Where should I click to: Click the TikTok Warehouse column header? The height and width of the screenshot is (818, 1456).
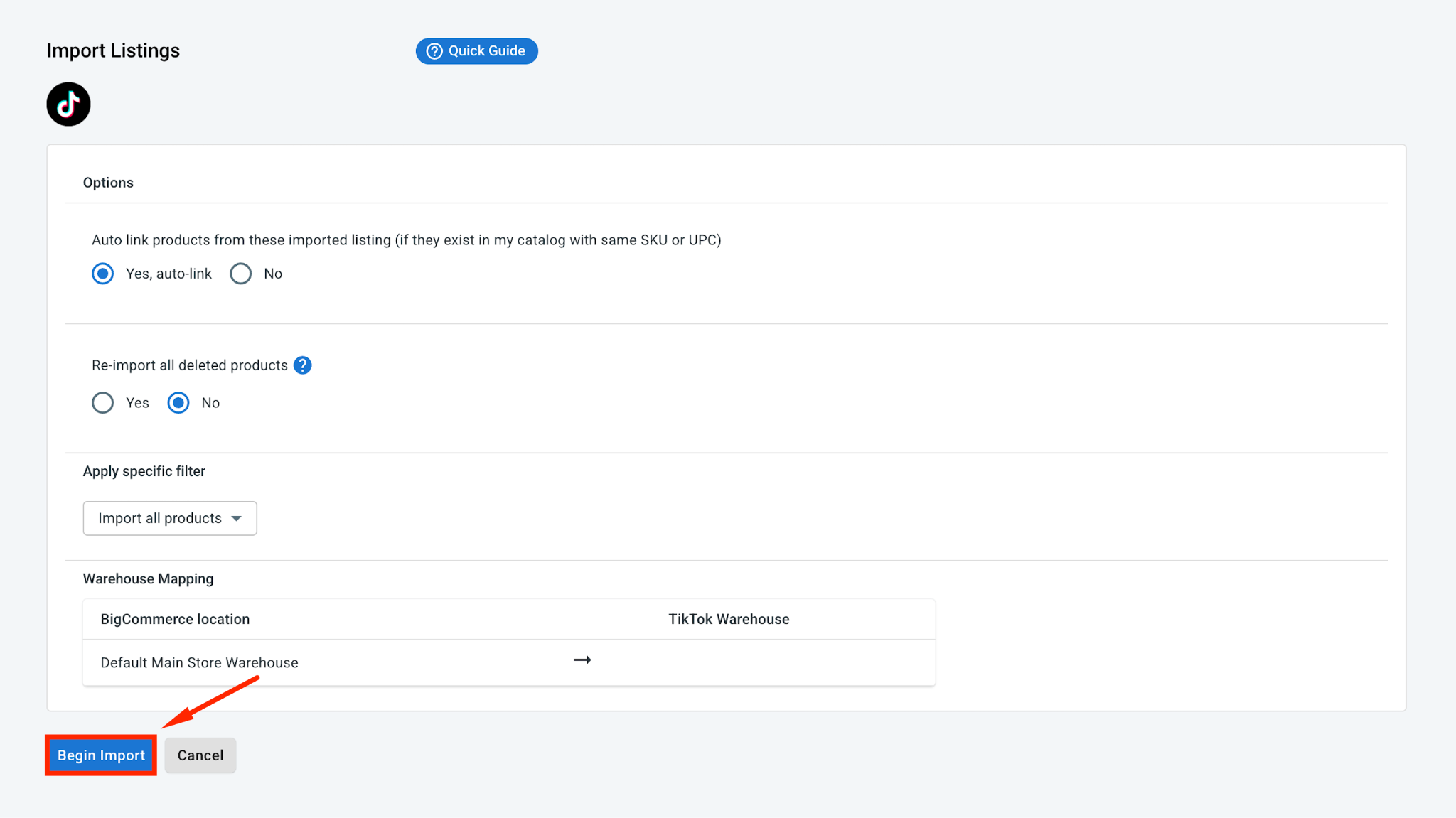click(x=729, y=619)
